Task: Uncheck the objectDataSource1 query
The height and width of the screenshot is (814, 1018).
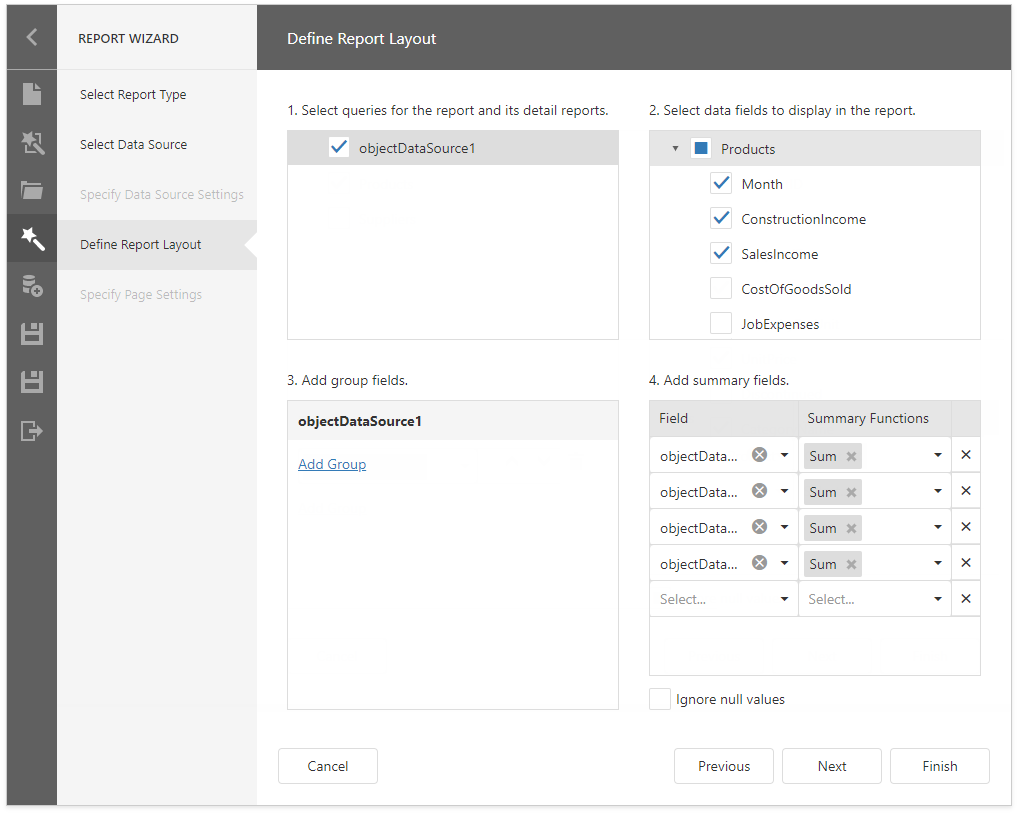Action: (x=339, y=148)
